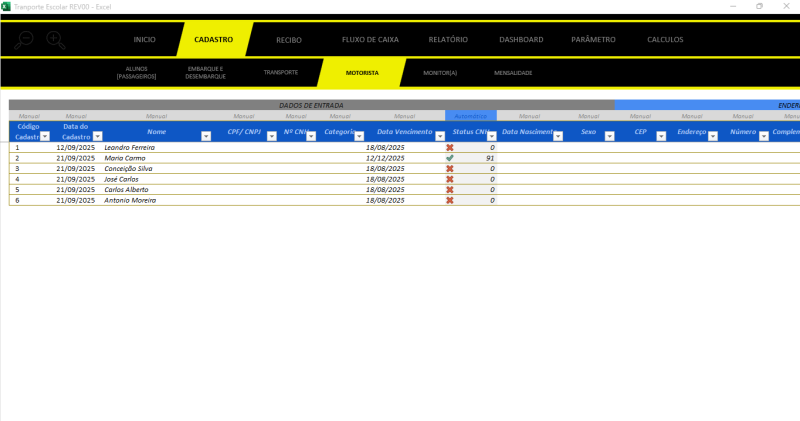Select the Carlos Alberto name cell
Screen dimensions: 800x421
[126, 190]
